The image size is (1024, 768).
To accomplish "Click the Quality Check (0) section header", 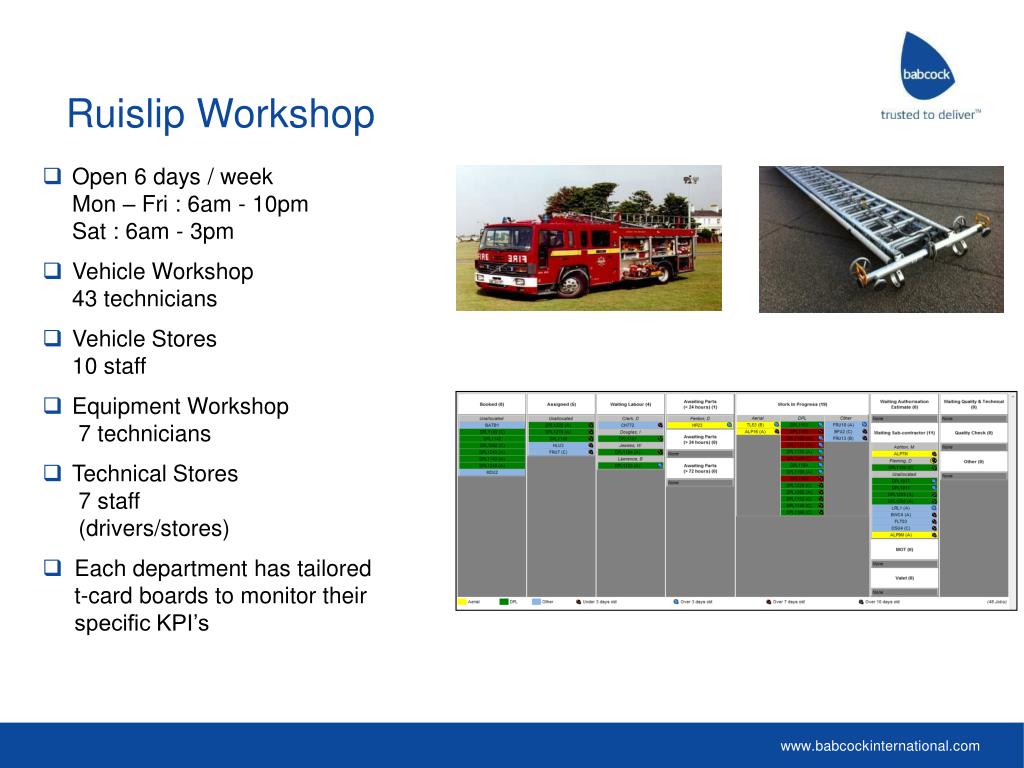I will [x=974, y=433].
